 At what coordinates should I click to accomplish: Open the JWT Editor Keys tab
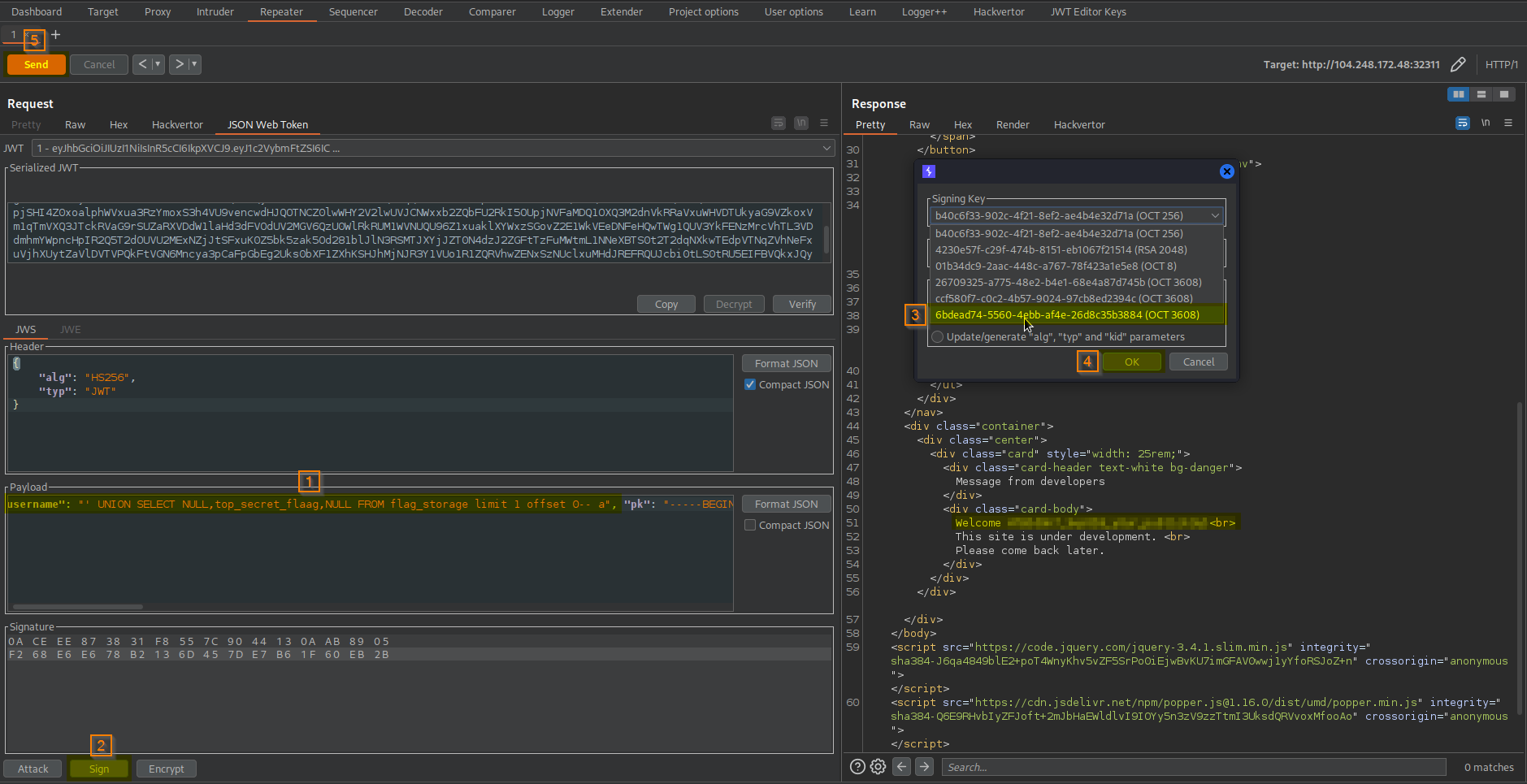pos(1088,11)
